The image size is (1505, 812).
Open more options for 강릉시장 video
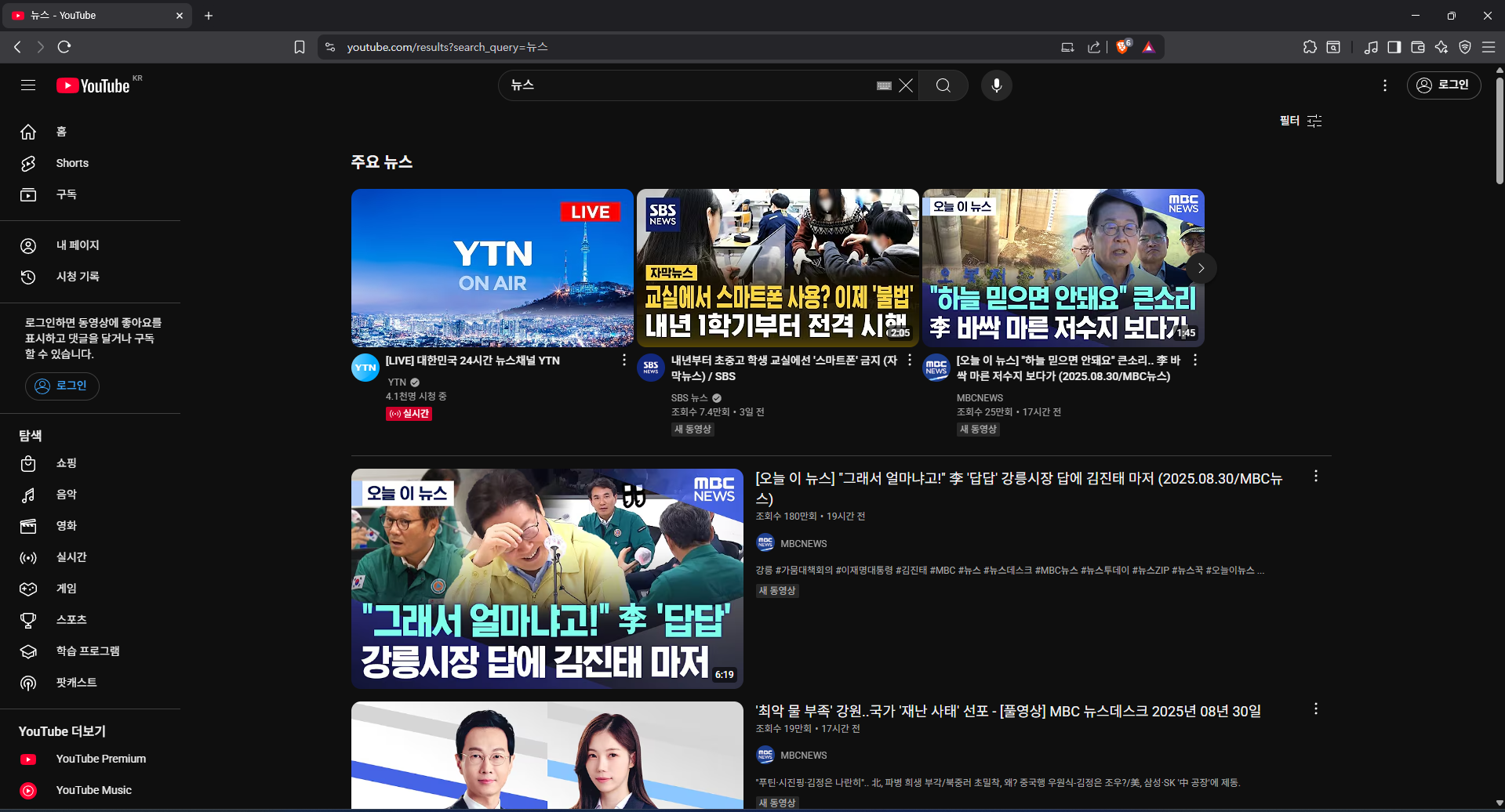pos(1316,477)
